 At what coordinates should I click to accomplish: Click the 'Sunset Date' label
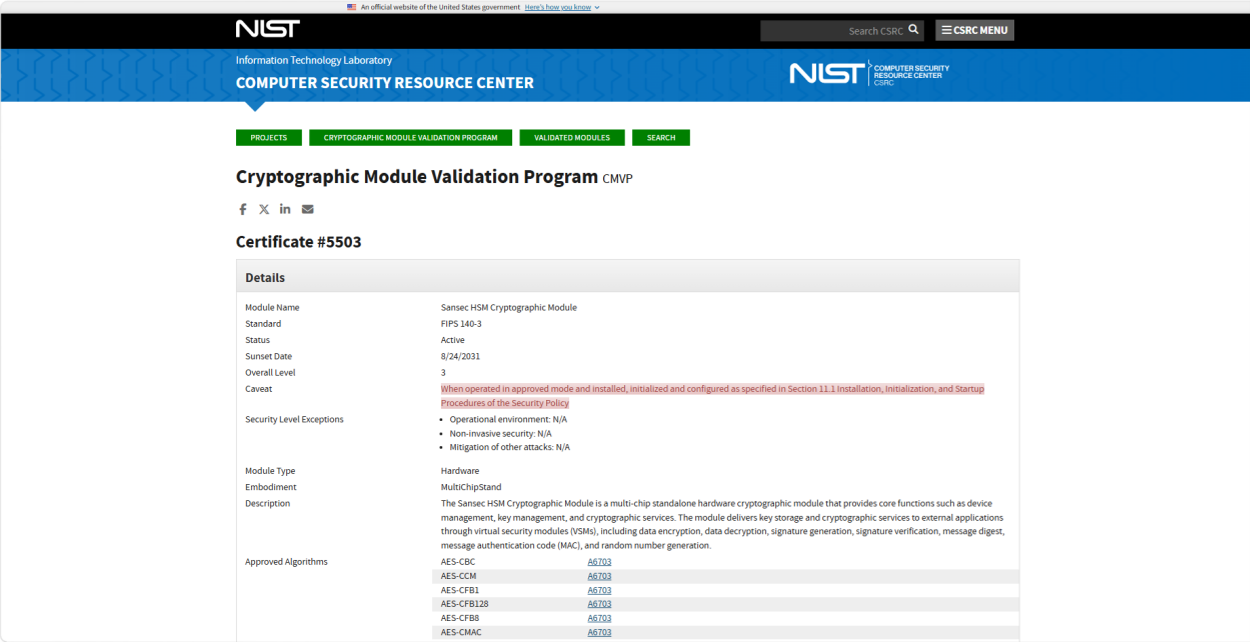pos(268,356)
